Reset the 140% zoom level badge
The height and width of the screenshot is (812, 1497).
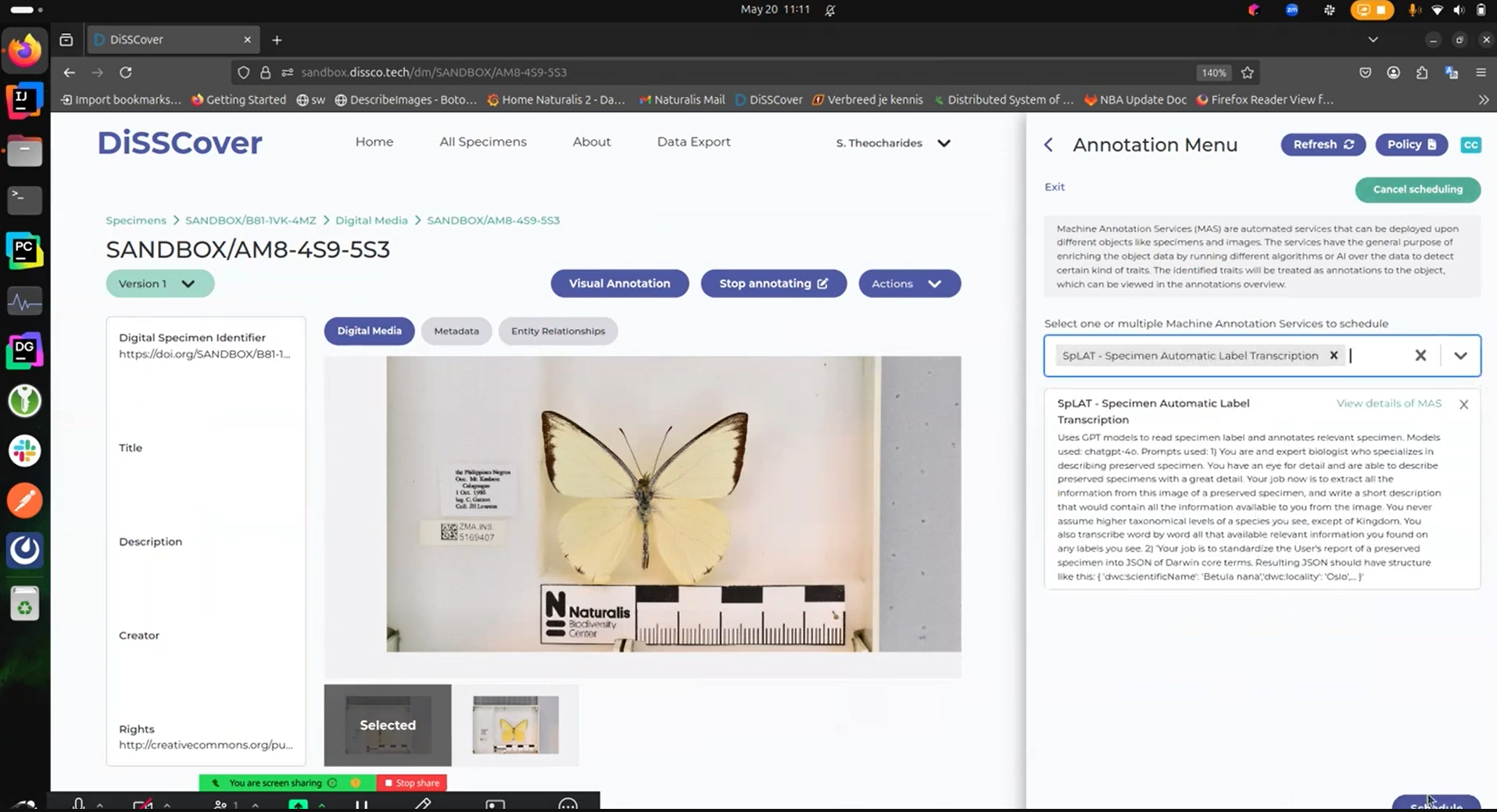1214,72
